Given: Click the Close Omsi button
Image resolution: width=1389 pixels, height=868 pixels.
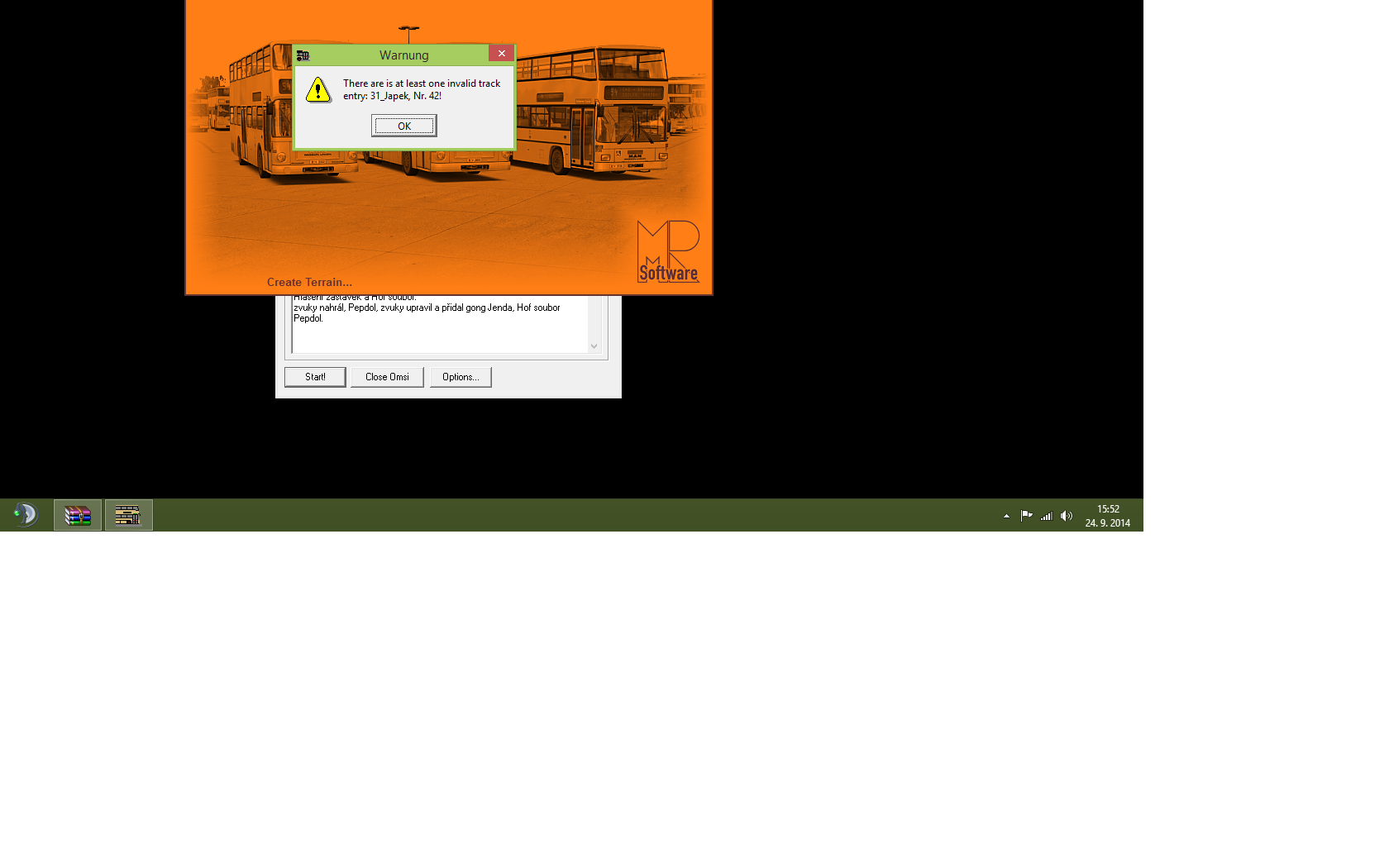Looking at the screenshot, I should (387, 377).
